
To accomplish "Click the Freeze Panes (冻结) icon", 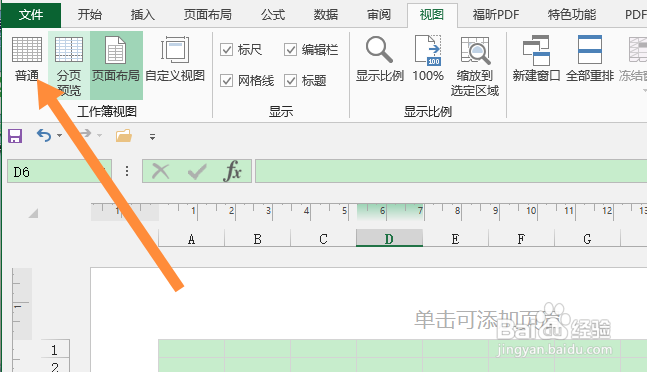I will pos(637,50).
